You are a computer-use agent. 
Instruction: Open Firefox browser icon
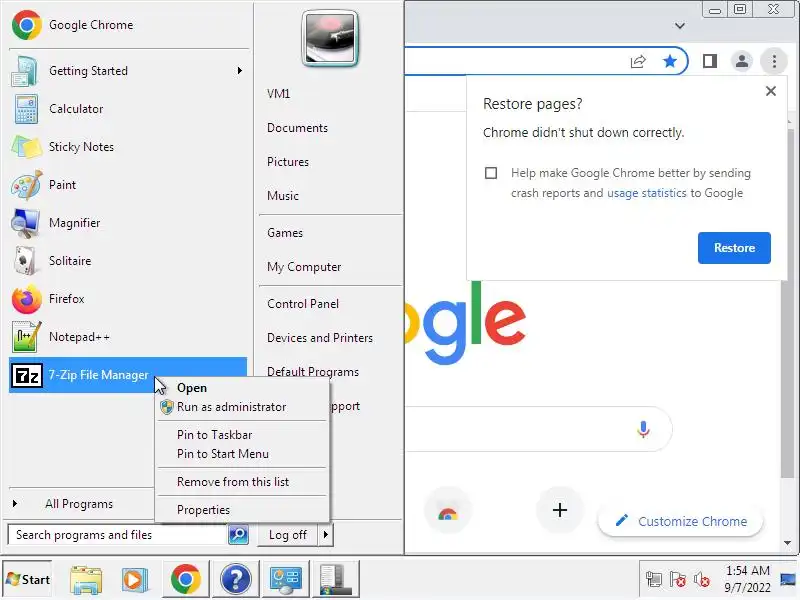[x=27, y=299]
